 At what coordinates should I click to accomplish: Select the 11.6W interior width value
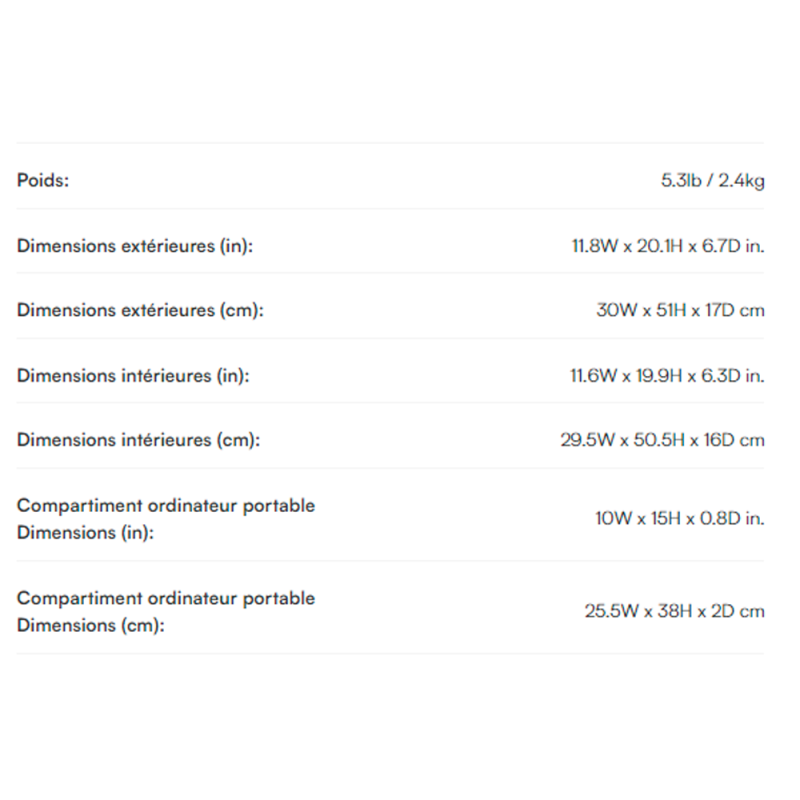point(593,376)
